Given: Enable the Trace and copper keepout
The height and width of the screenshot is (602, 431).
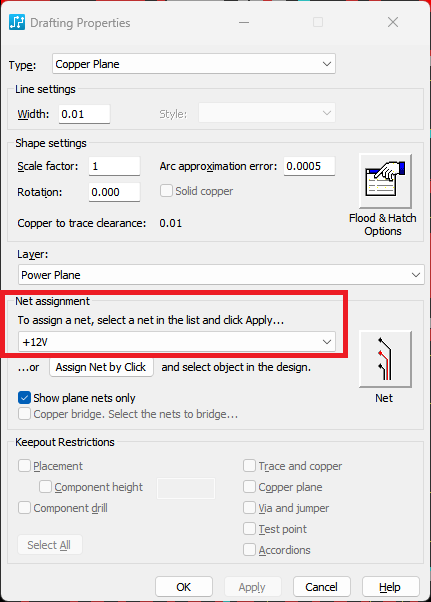Looking at the screenshot, I should (x=249, y=466).
